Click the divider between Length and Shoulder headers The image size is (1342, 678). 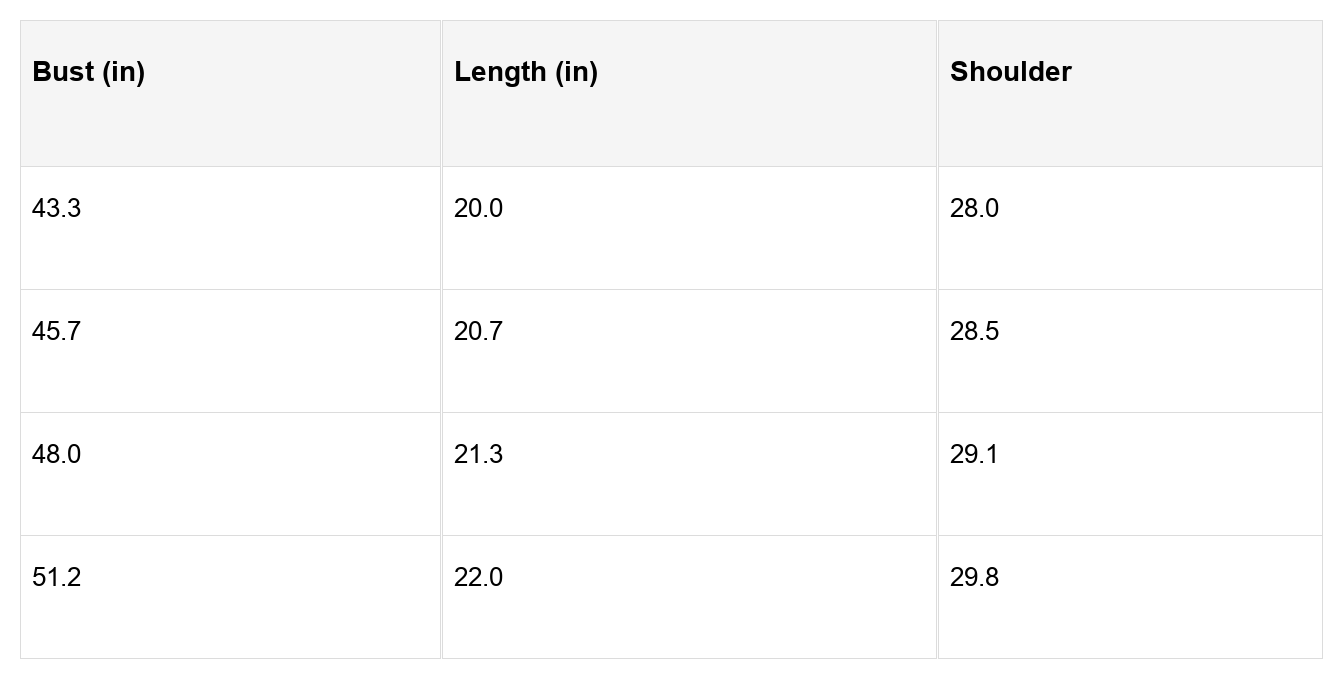point(937,94)
